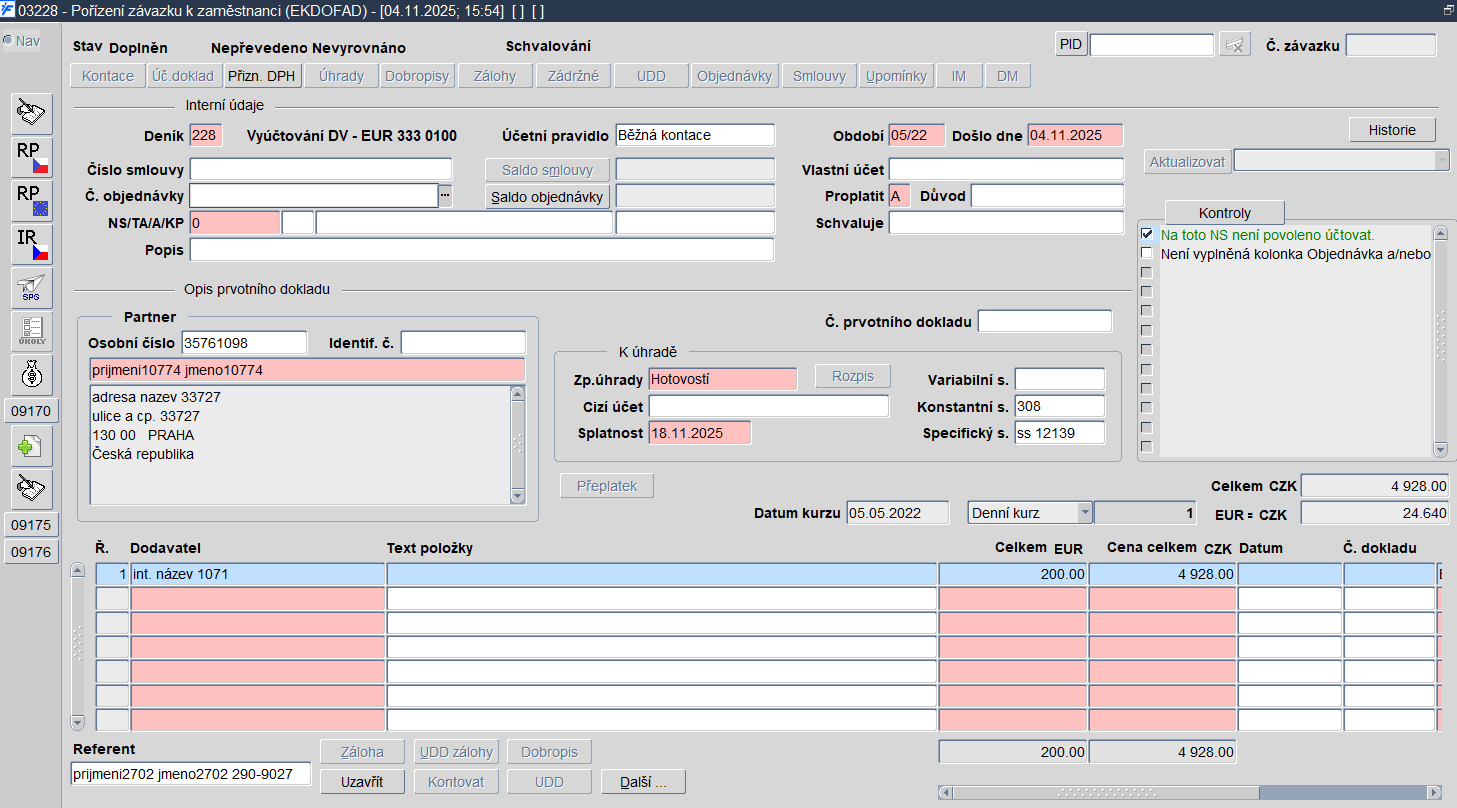This screenshot has height=808, width=1457.
Task: Click the ÚKOLY checklist sidebar icon
Action: click(32, 331)
